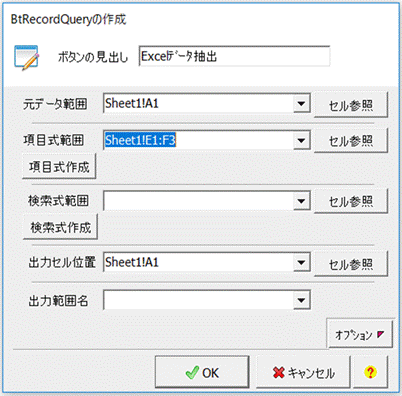Click the highlighted Sheet1!E1:F3 field
The width and height of the screenshot is (402, 396).
pos(198,140)
